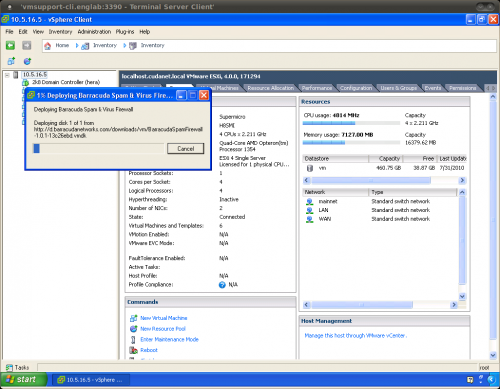
Task: Open the Help menu
Action: (x=145, y=32)
